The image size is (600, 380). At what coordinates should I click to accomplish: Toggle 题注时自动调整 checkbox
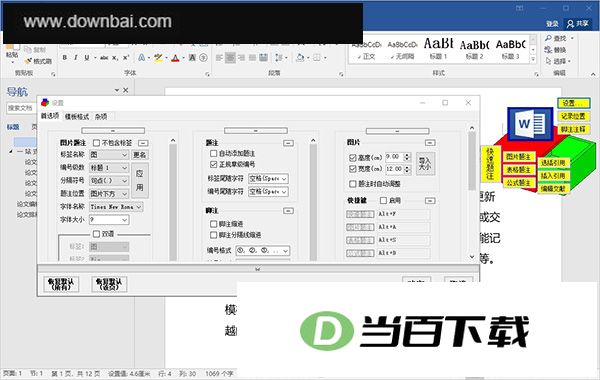click(352, 184)
